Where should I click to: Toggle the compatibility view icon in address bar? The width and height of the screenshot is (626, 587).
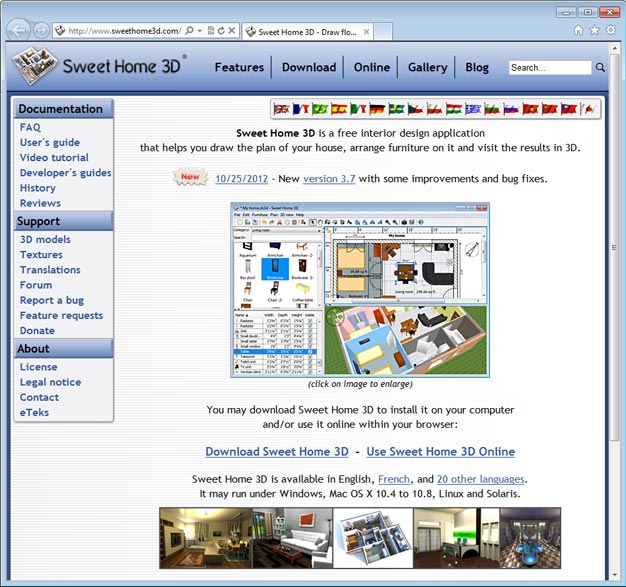point(211,31)
